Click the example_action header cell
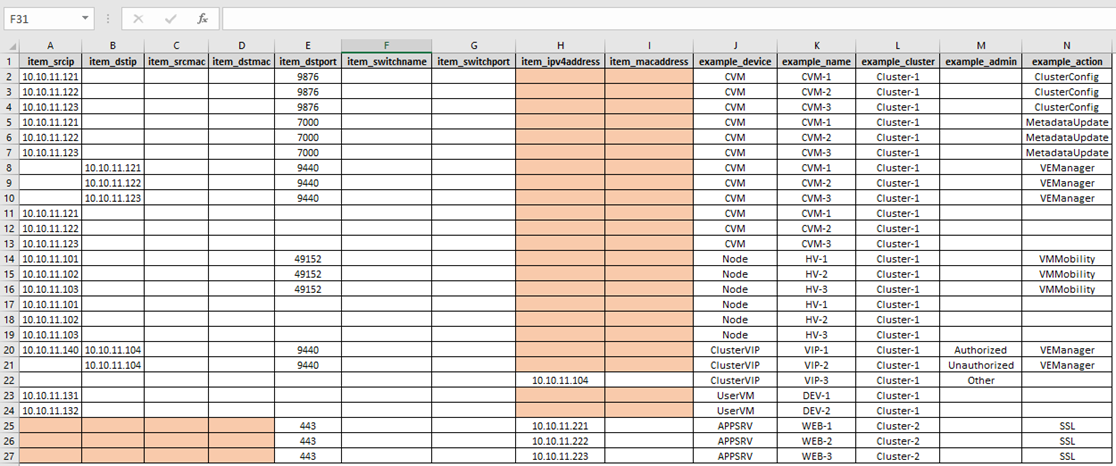 (1068, 61)
